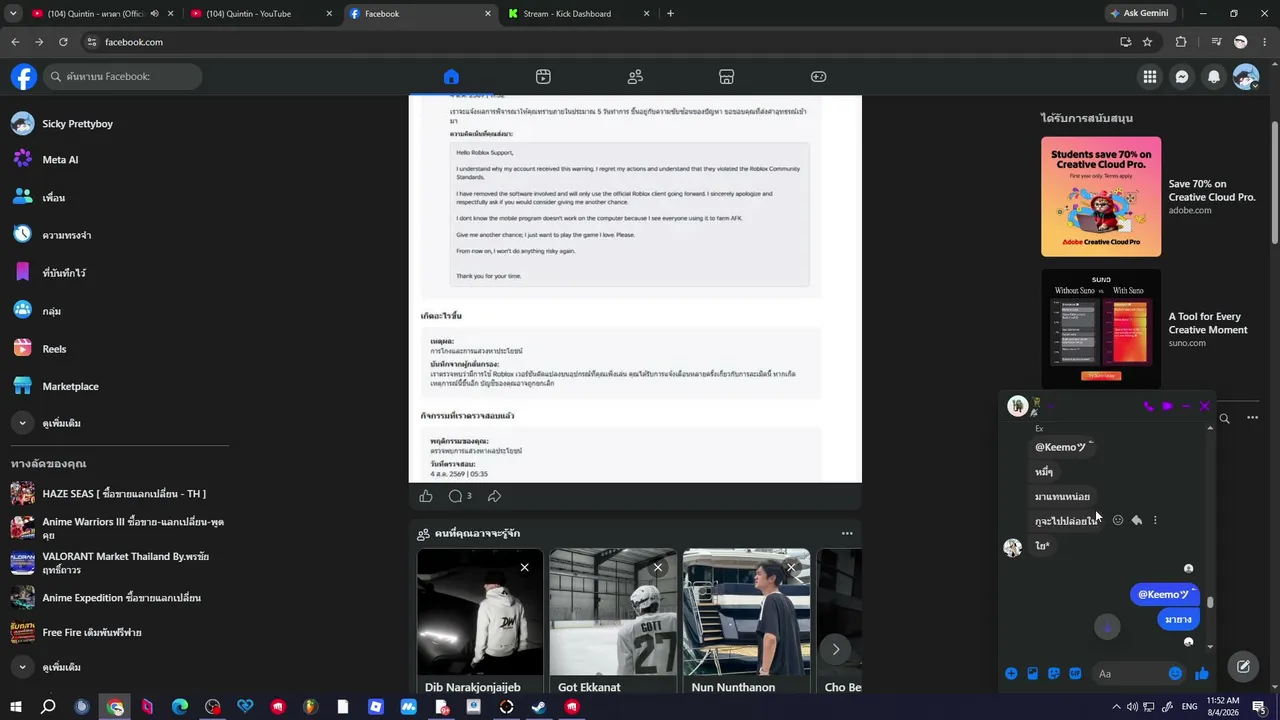The width and height of the screenshot is (1280, 720).
Task: Open Got Ekkanat profile photo
Action: click(613, 612)
